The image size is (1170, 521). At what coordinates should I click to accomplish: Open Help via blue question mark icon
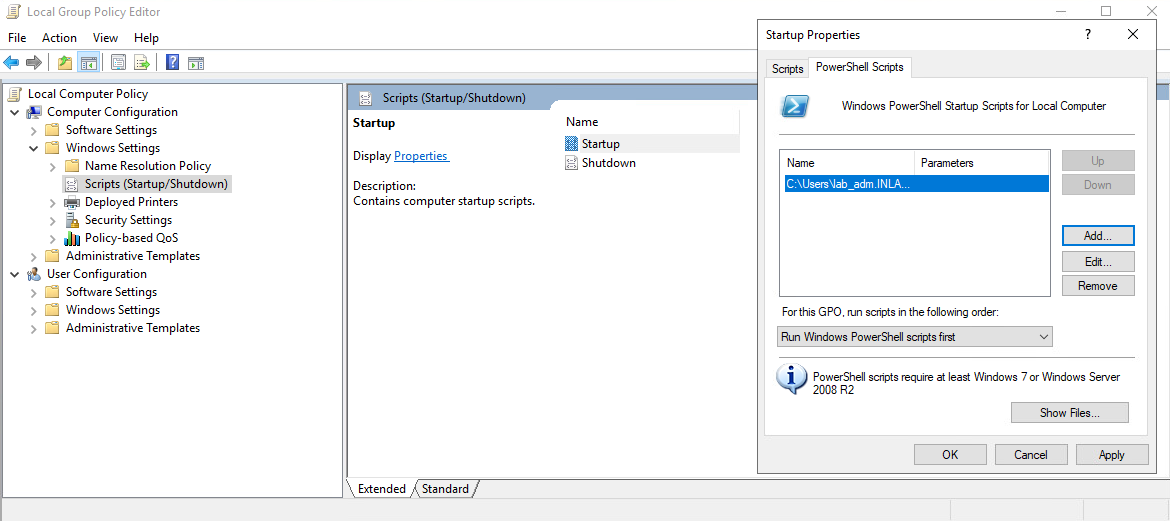pyautogui.click(x=172, y=63)
